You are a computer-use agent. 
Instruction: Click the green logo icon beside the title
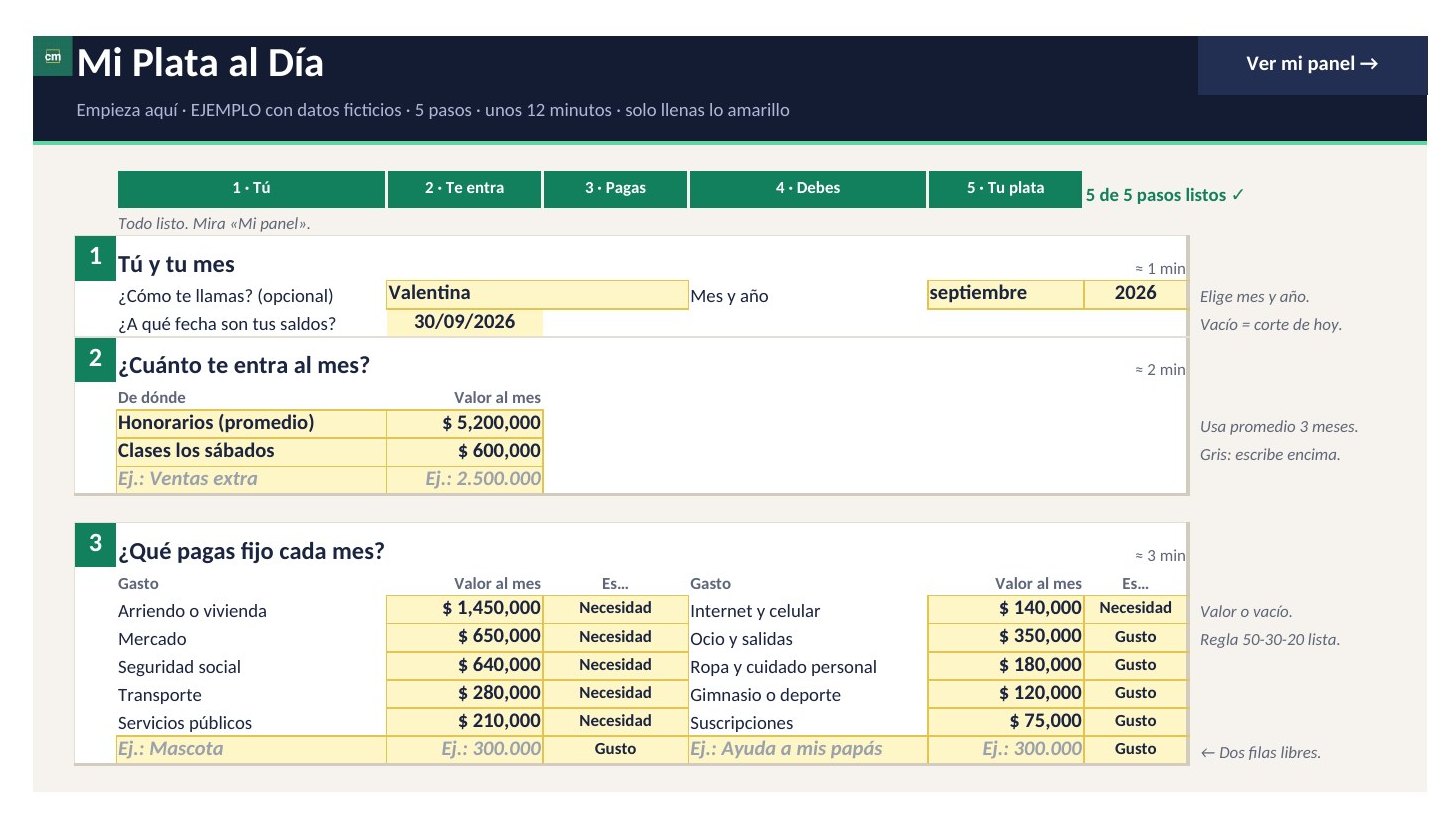53,57
